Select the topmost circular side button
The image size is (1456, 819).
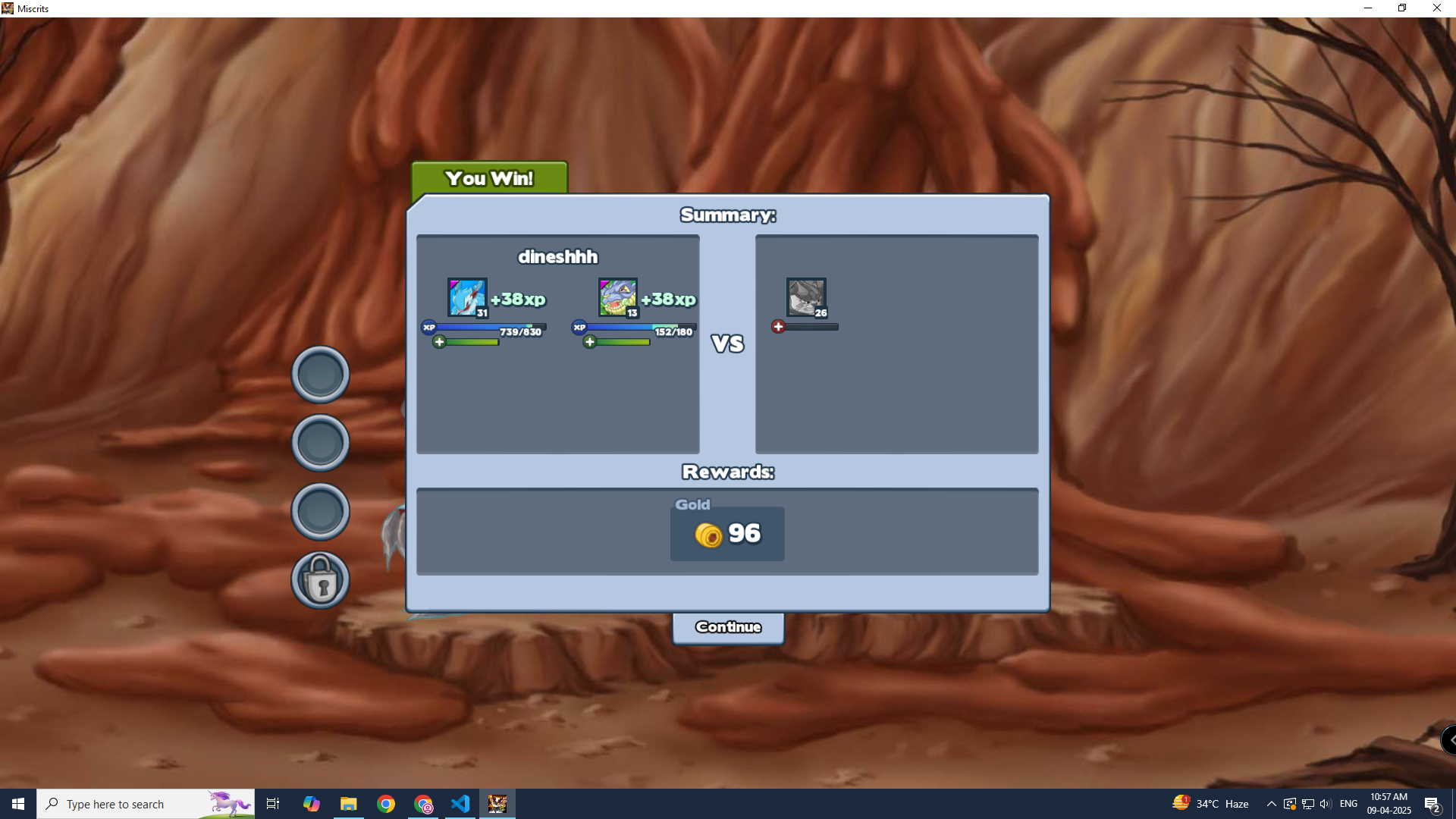[320, 373]
